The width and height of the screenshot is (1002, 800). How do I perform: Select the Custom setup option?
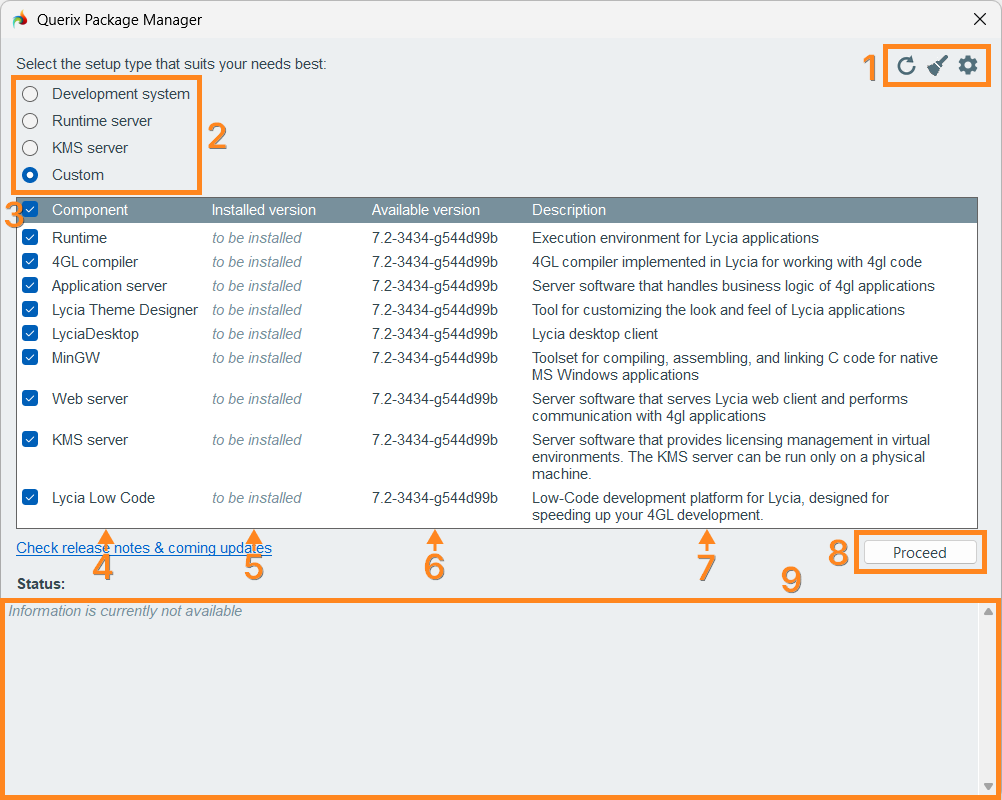coord(31,175)
